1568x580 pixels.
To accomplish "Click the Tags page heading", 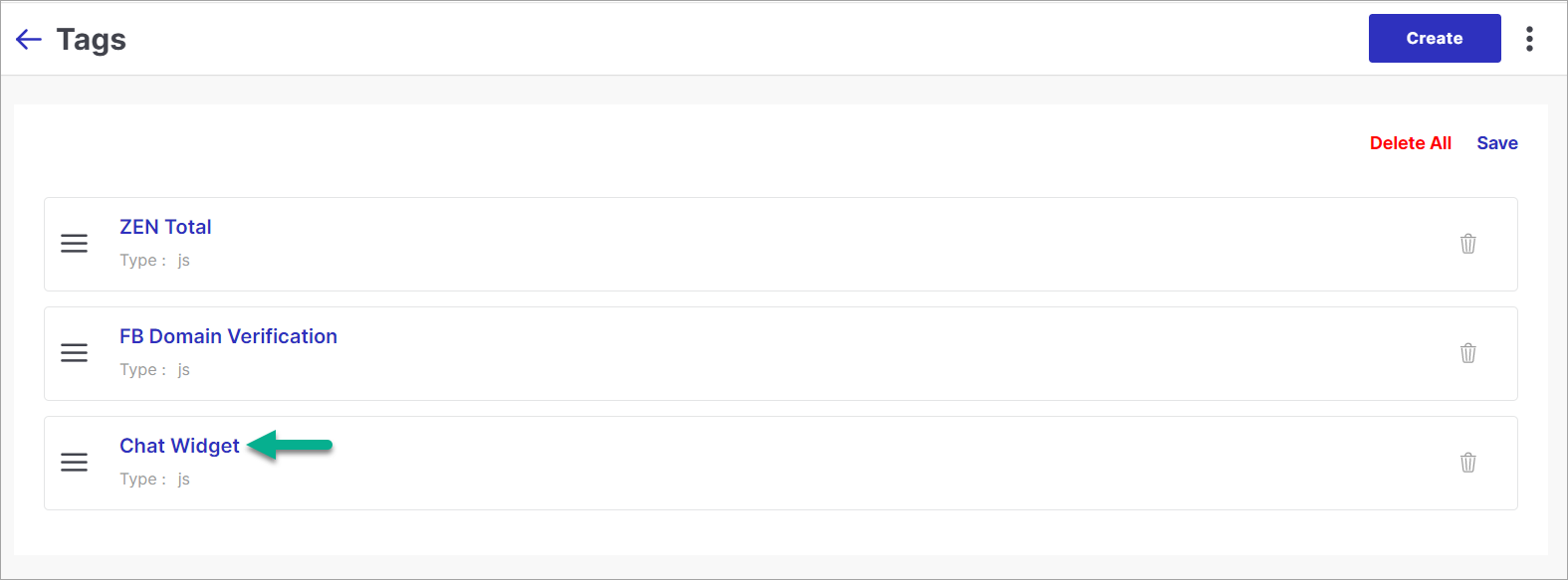I will [x=92, y=40].
